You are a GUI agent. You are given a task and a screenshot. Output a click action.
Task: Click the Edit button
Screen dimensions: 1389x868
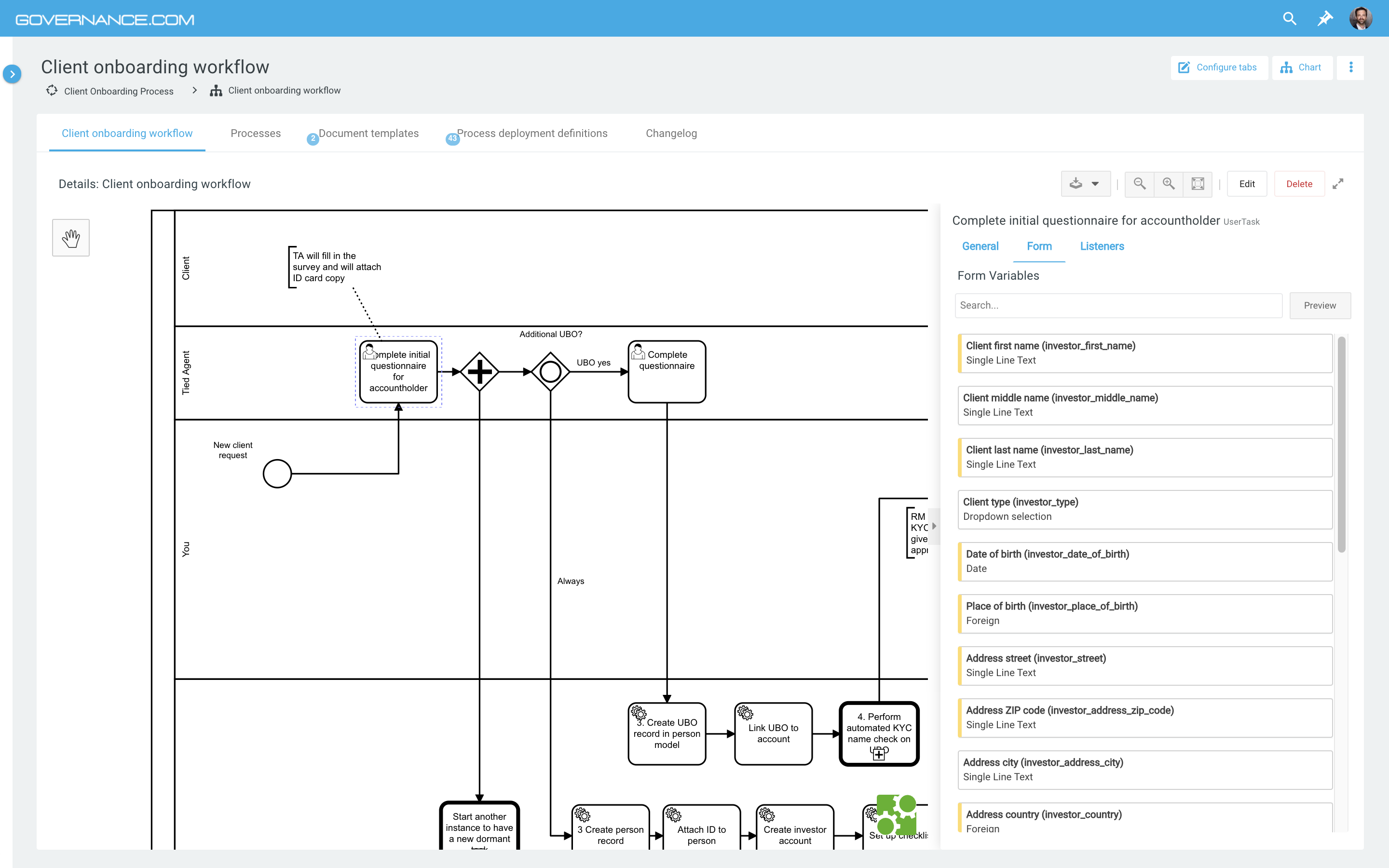[1247, 184]
